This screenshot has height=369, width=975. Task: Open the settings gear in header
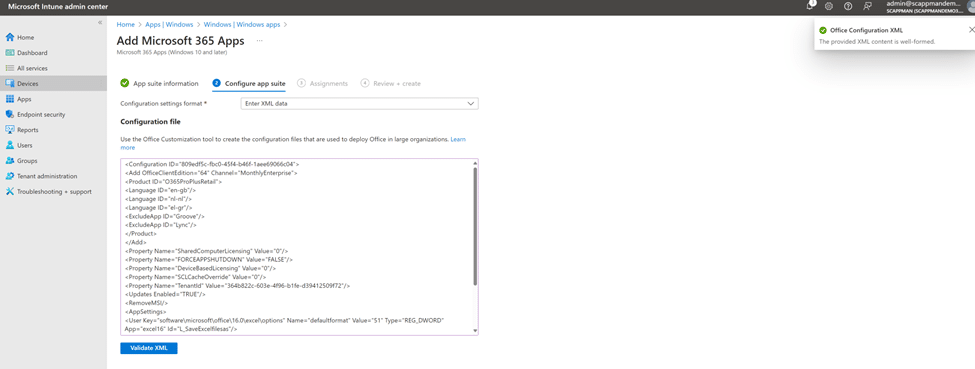coord(829,6)
